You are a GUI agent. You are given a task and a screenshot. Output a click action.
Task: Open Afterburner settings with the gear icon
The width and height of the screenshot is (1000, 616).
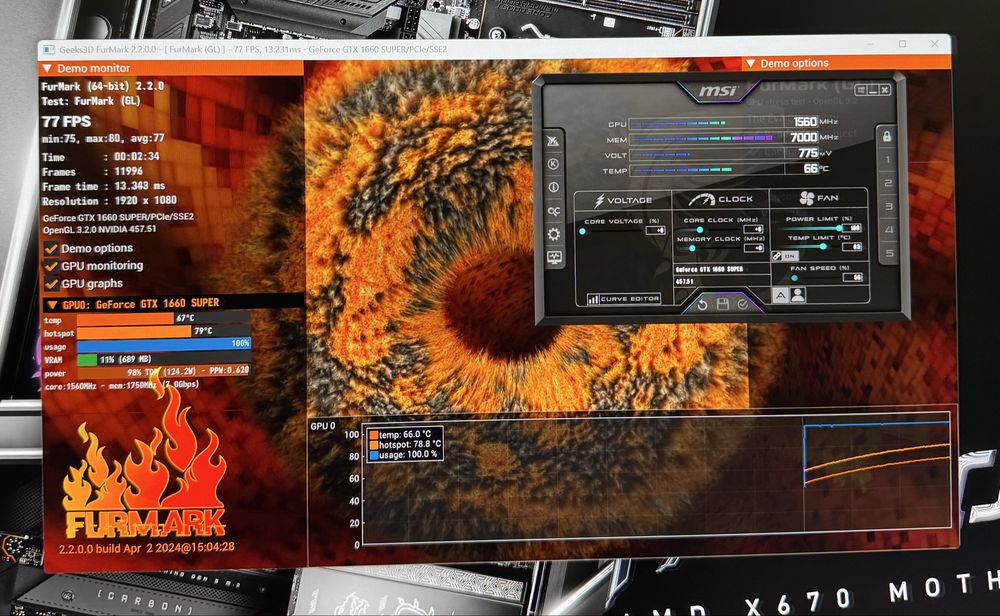pos(554,234)
